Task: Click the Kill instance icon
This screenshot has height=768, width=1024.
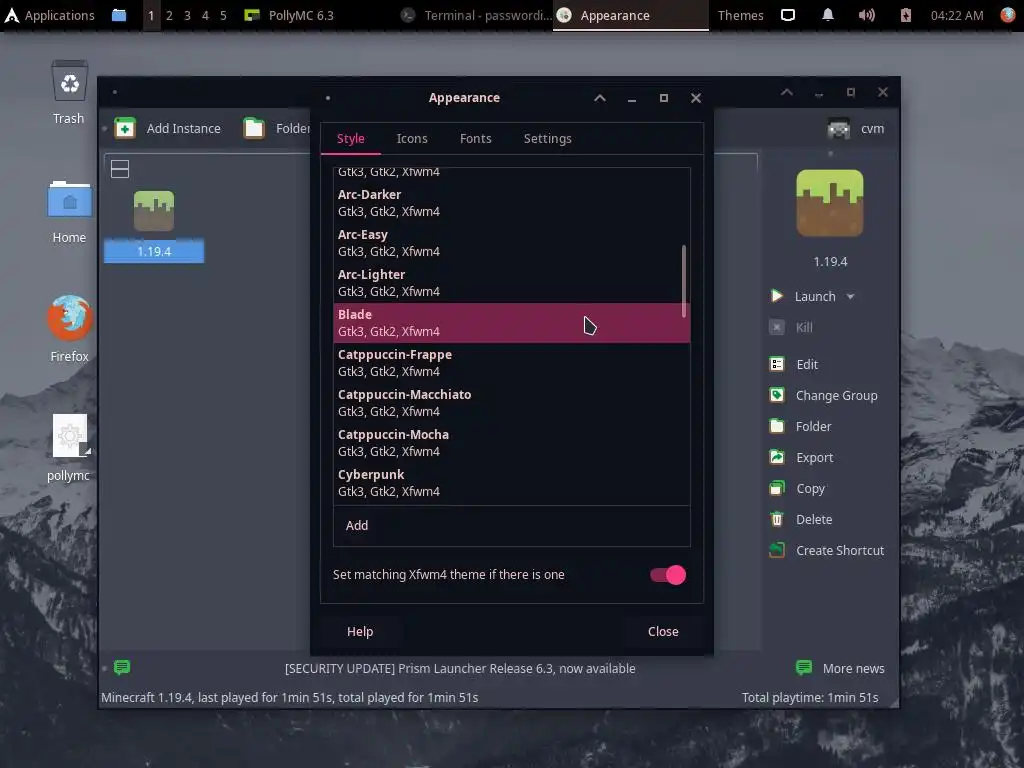Action: (x=776, y=327)
